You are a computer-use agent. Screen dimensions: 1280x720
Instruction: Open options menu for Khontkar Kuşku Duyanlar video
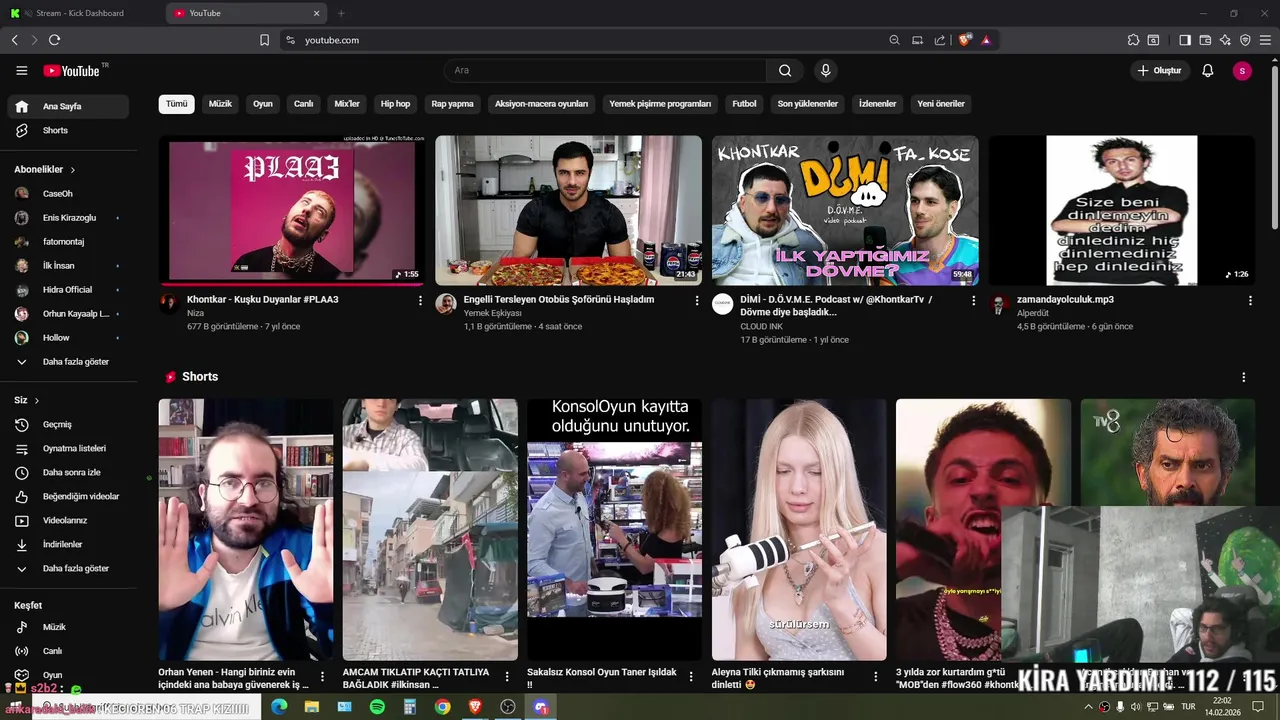(x=420, y=300)
